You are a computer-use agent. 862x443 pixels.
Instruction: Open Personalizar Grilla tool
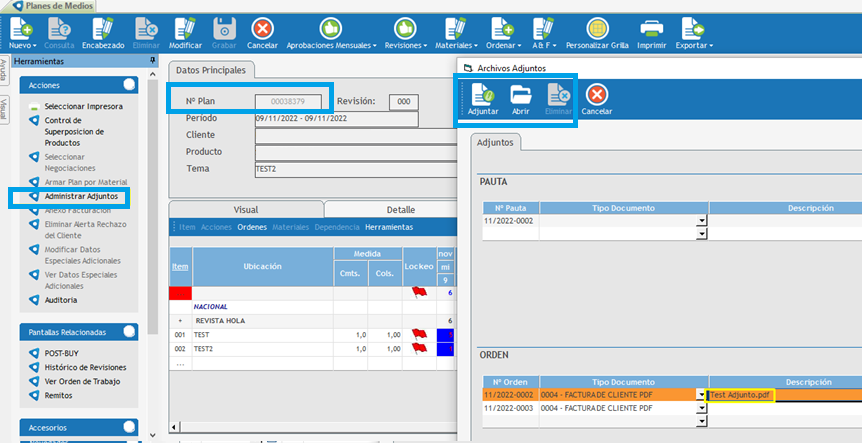(599, 28)
